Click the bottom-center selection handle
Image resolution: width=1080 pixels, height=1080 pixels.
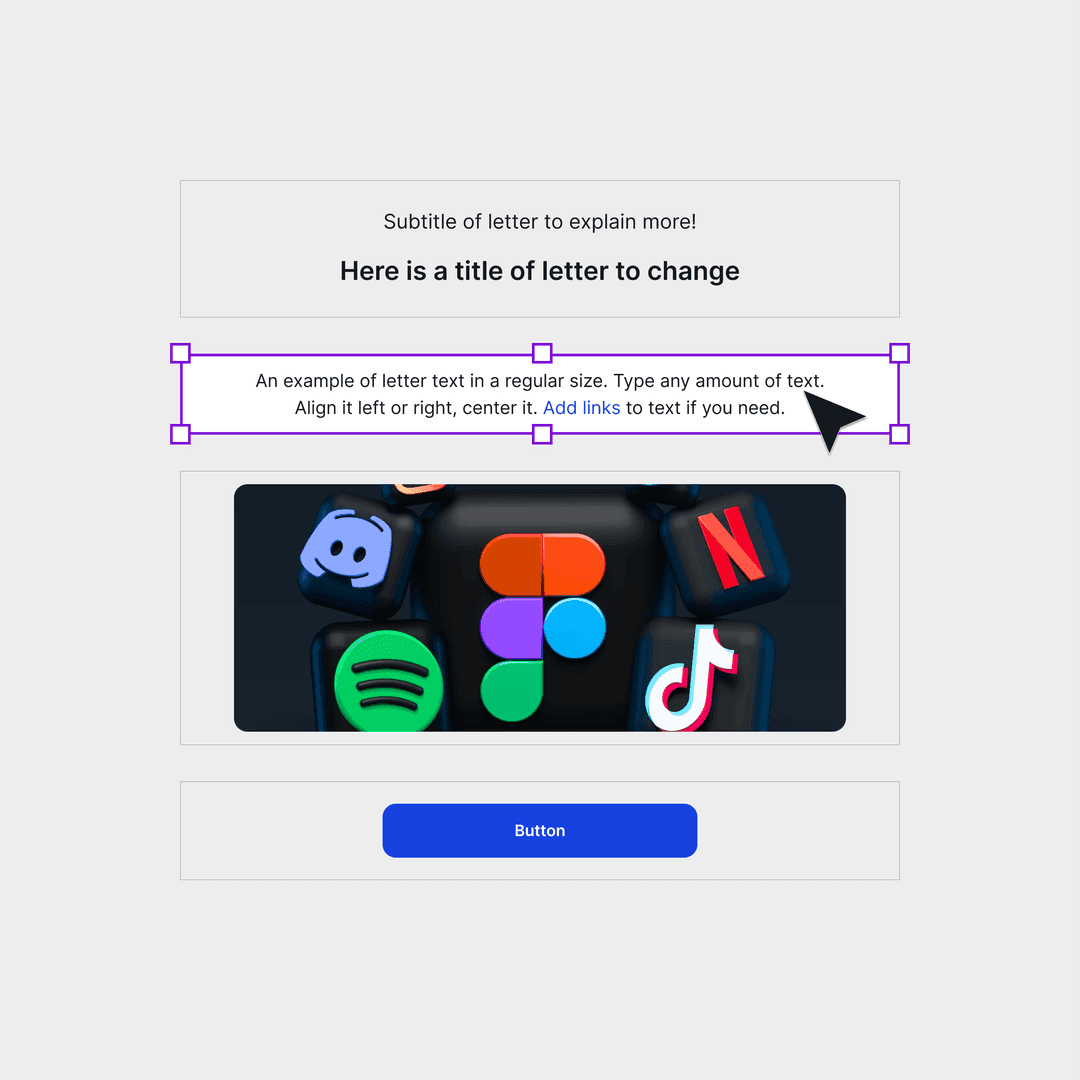[x=542, y=434]
